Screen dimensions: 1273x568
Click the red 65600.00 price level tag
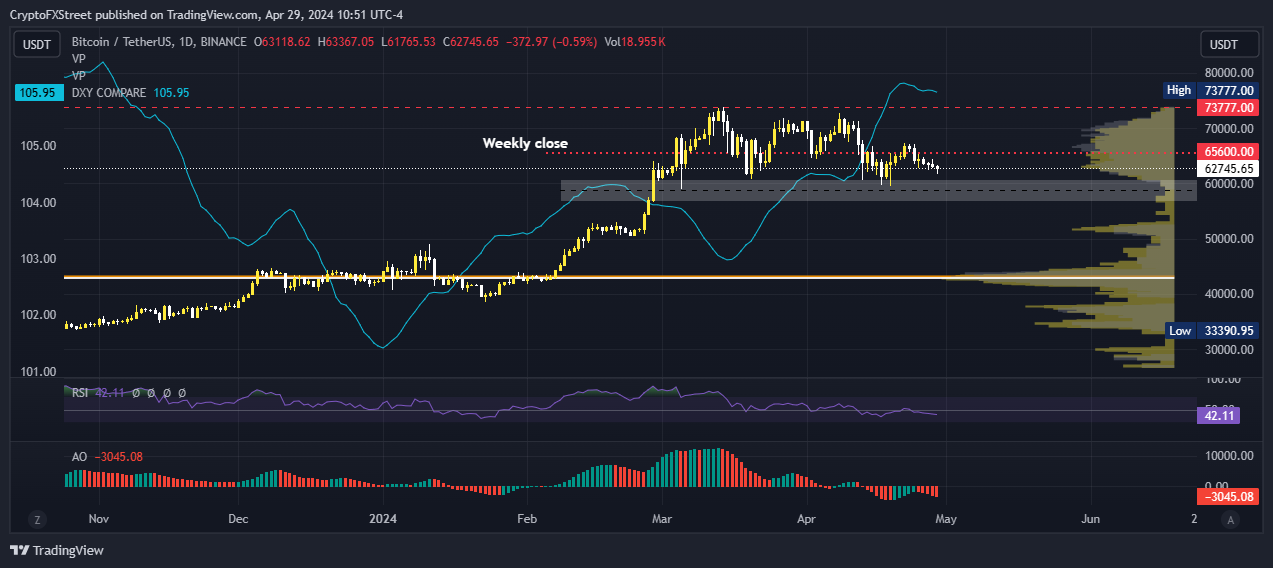(x=1227, y=152)
